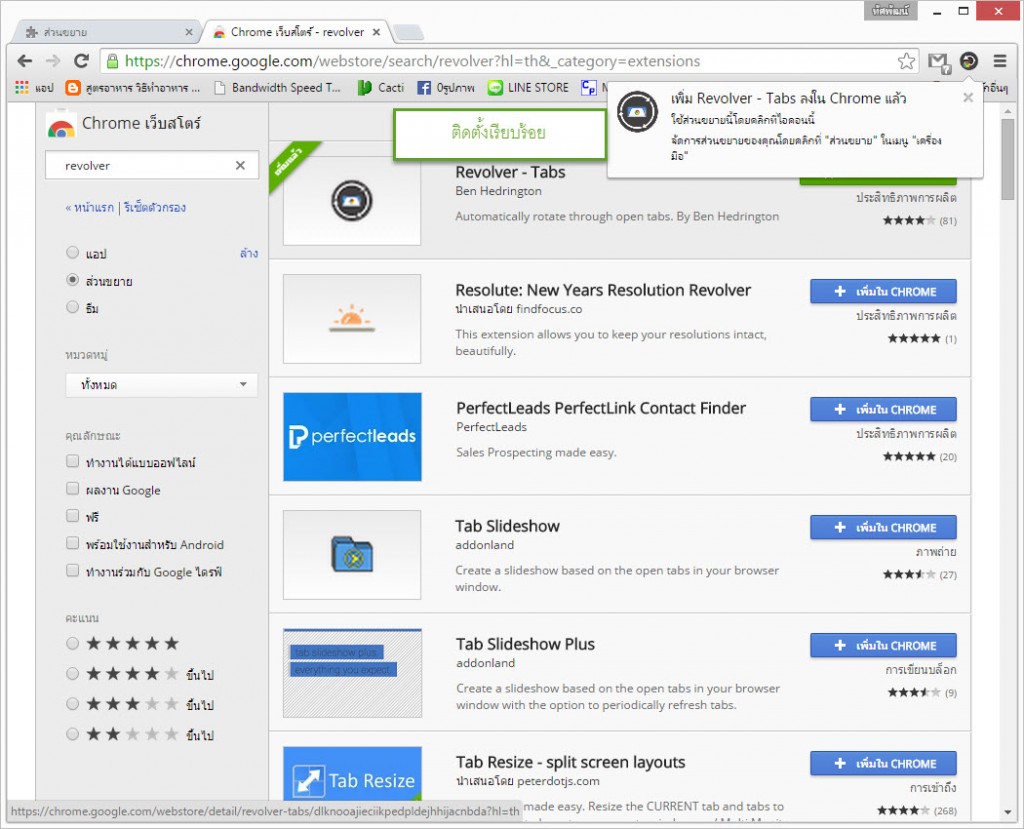This screenshot has width=1024, height=829.
Task: Reload the page with the refresh icon
Action: pyautogui.click(x=81, y=61)
